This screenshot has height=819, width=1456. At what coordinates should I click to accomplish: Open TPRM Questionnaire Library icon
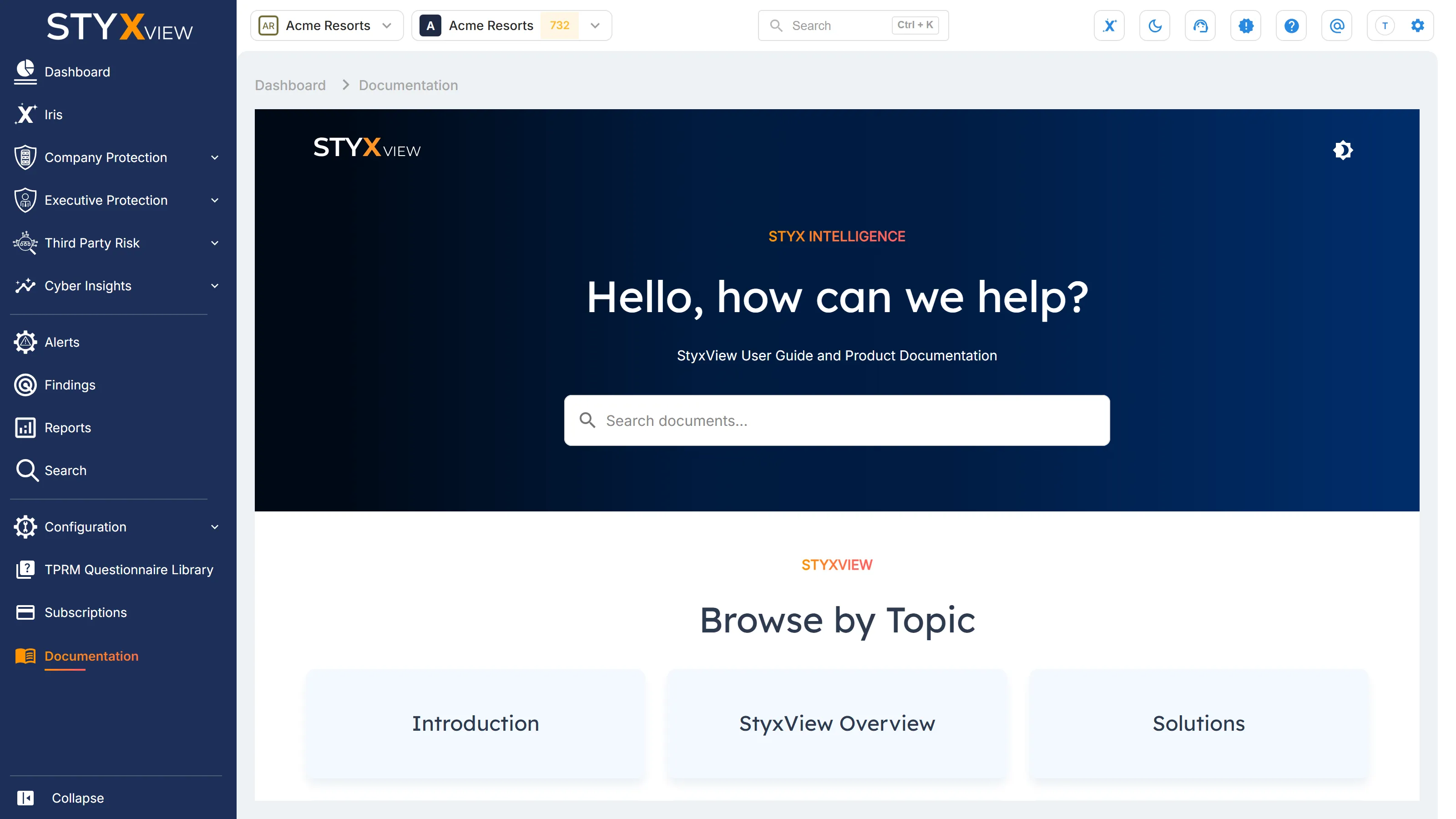click(25, 569)
